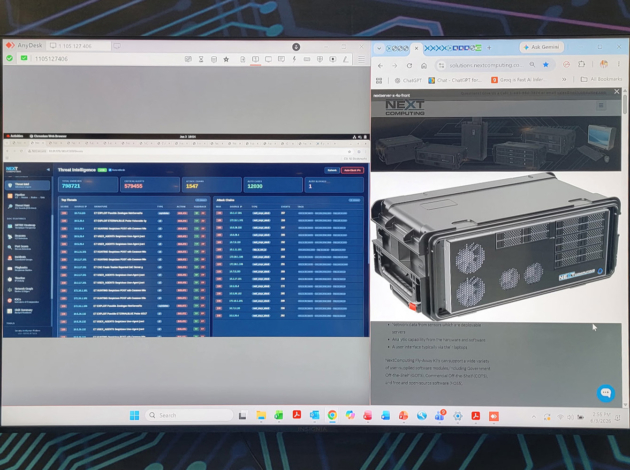This screenshot has width=630, height=470.
Task: Open the 'Chat - ChatGPT for...' bookmark
Action: pyautogui.click(x=455, y=80)
